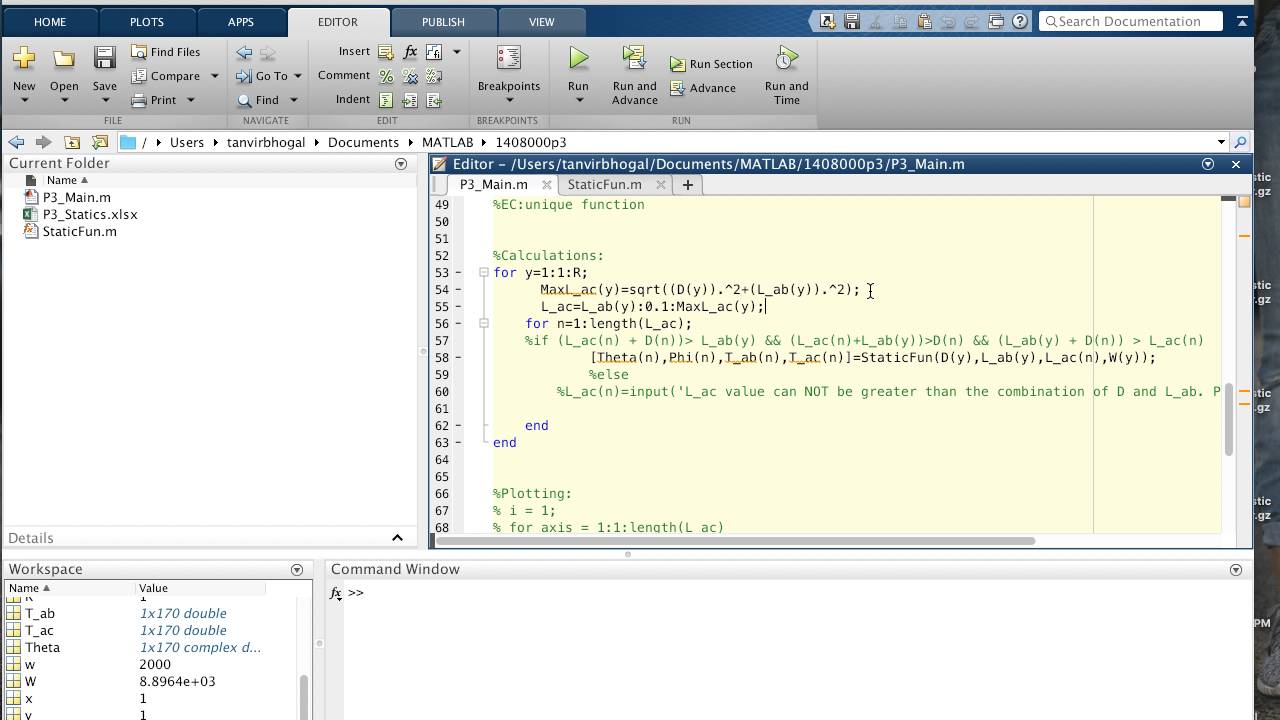
Task: Select Theta variable in Workspace
Action: (42, 648)
